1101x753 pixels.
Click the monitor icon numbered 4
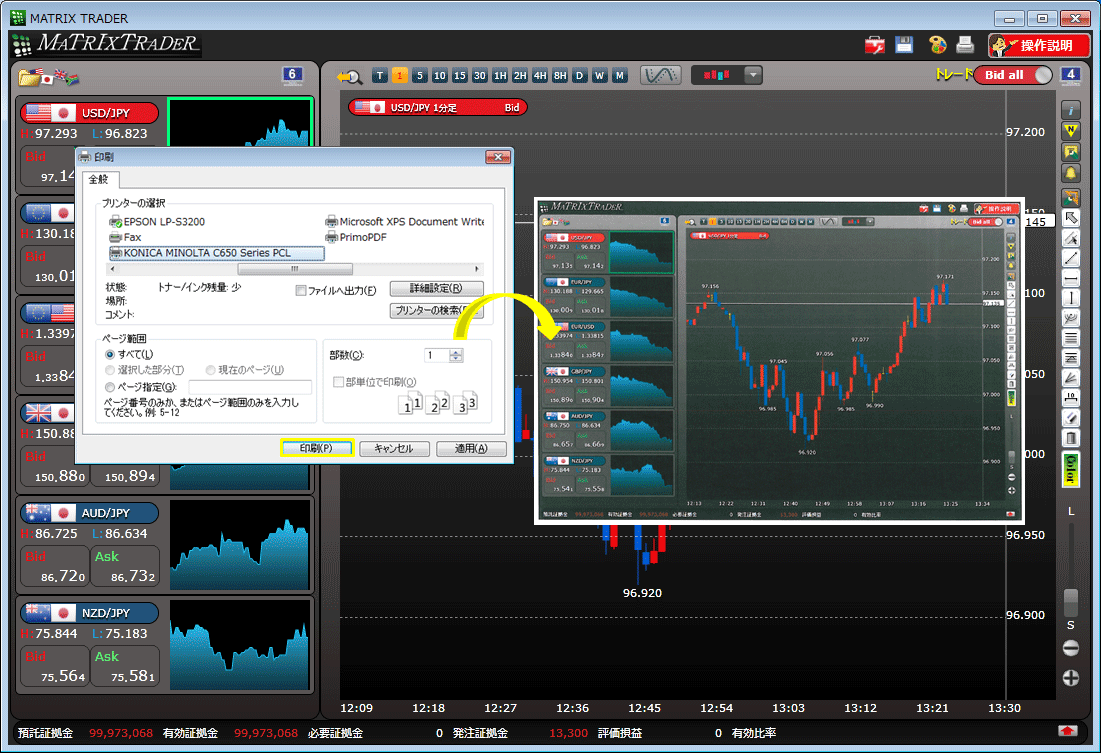1070,75
